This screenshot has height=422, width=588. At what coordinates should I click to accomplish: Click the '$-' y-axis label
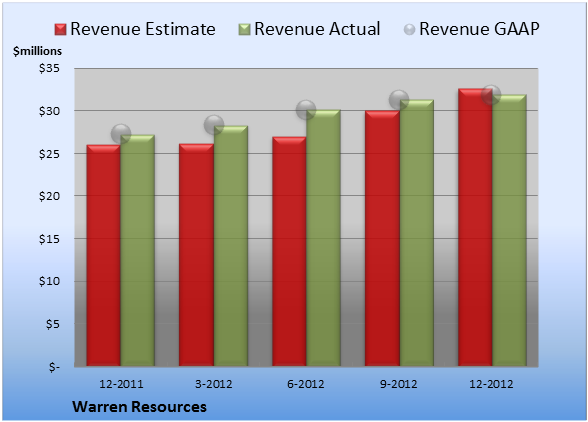pyautogui.click(x=54, y=366)
